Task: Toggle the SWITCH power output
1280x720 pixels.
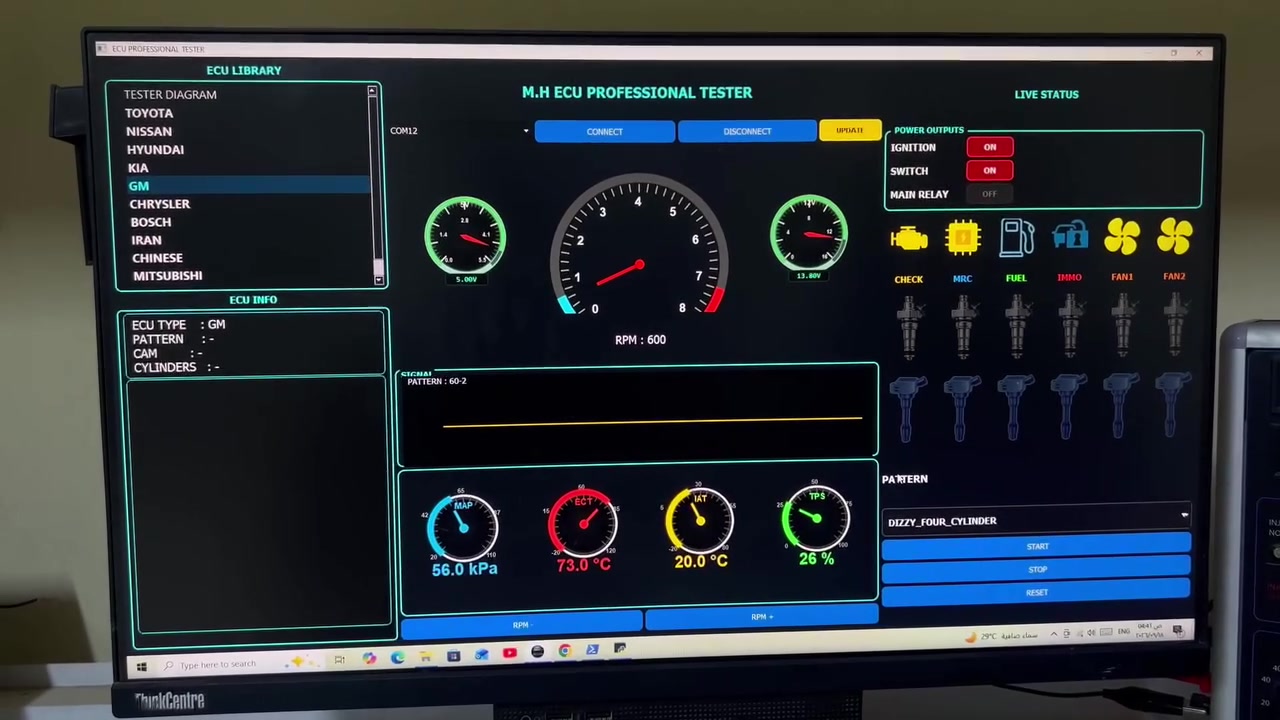Action: pyautogui.click(x=990, y=170)
